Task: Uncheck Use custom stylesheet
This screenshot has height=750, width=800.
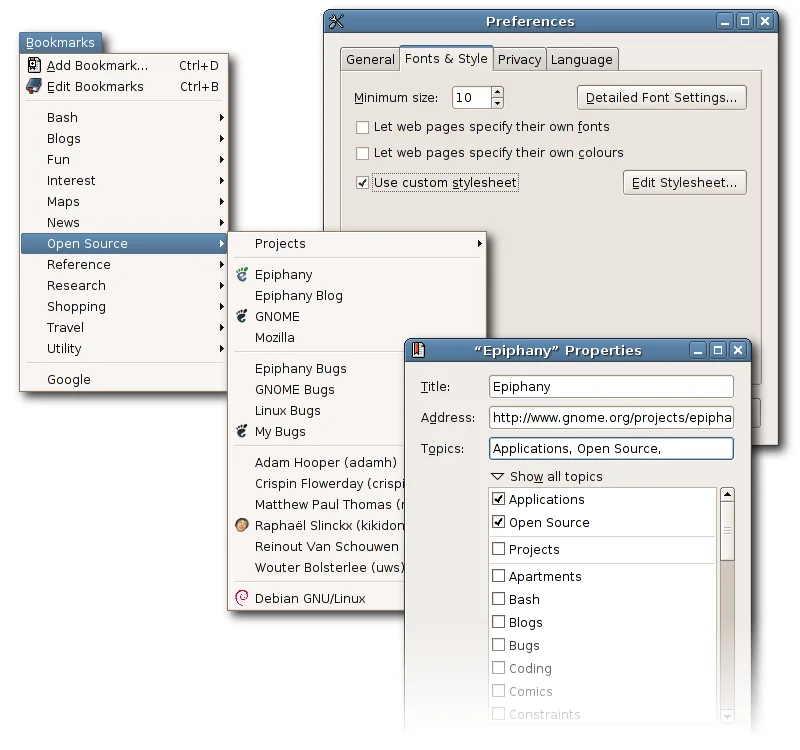Action: 363,183
